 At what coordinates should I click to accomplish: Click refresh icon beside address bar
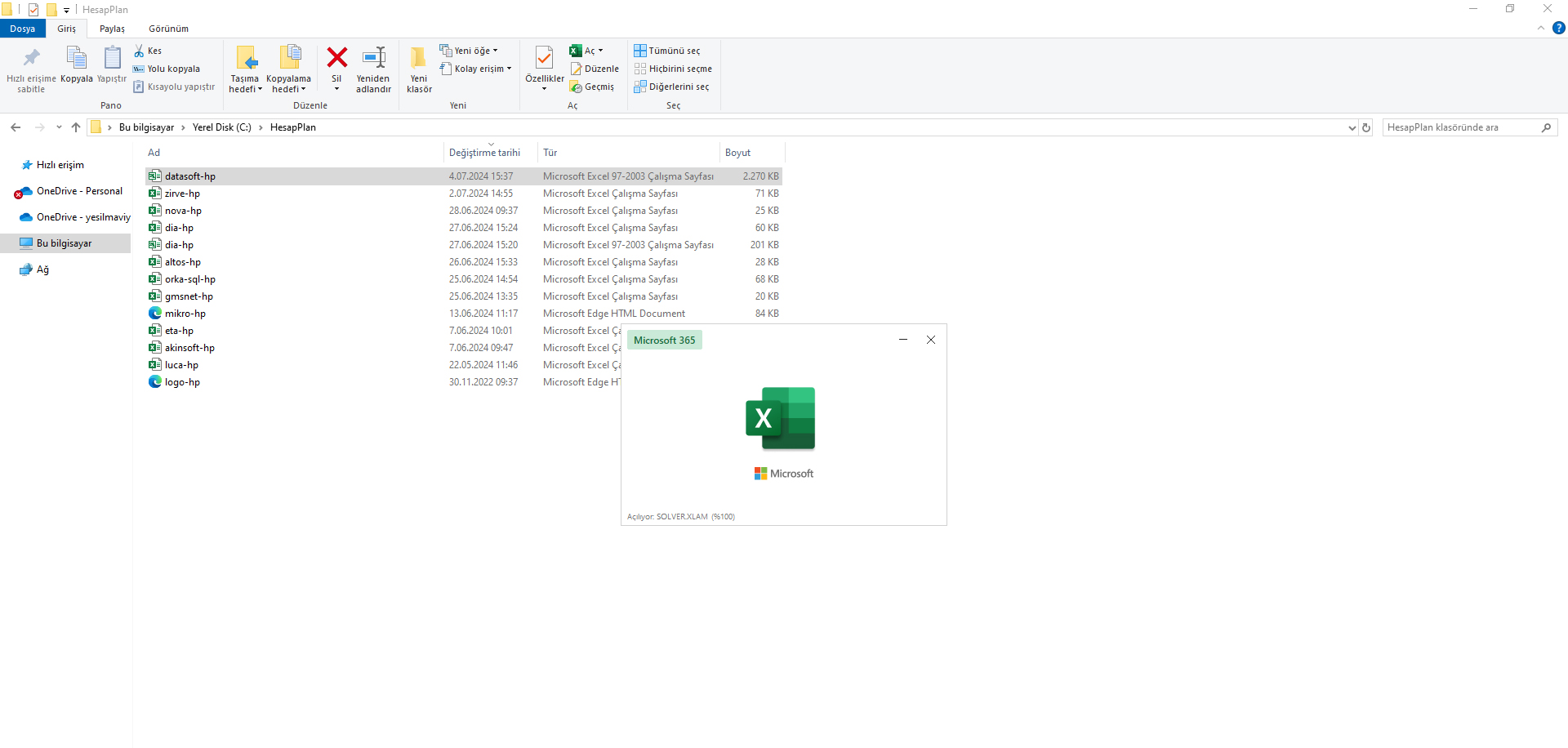pyautogui.click(x=1366, y=127)
